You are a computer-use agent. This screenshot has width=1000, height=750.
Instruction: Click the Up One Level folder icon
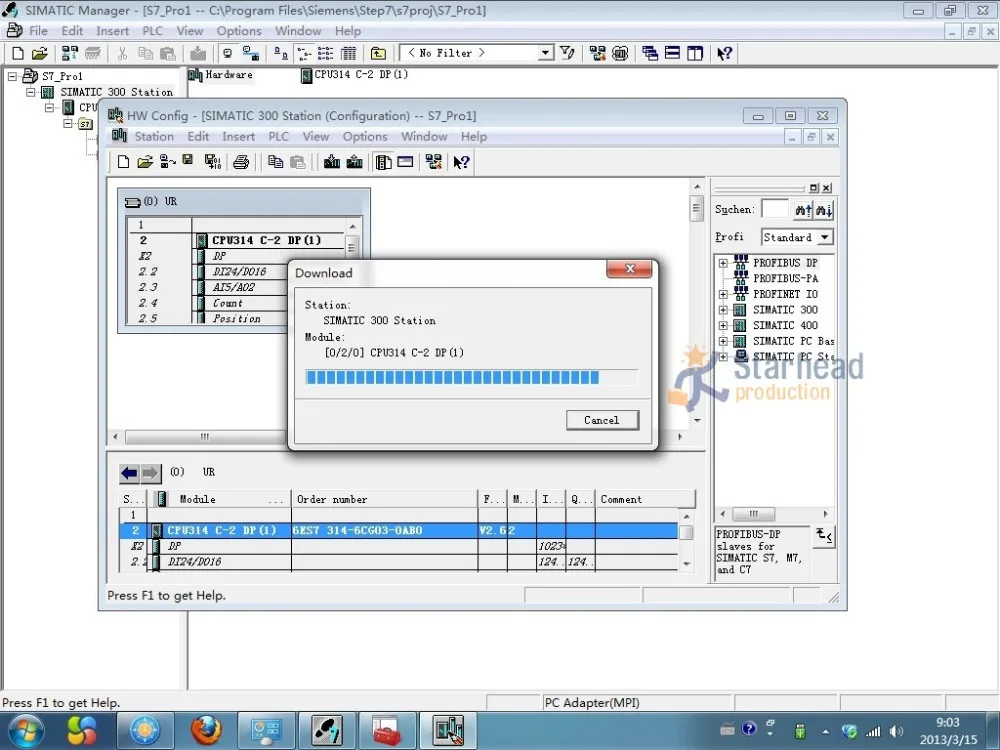tap(378, 54)
